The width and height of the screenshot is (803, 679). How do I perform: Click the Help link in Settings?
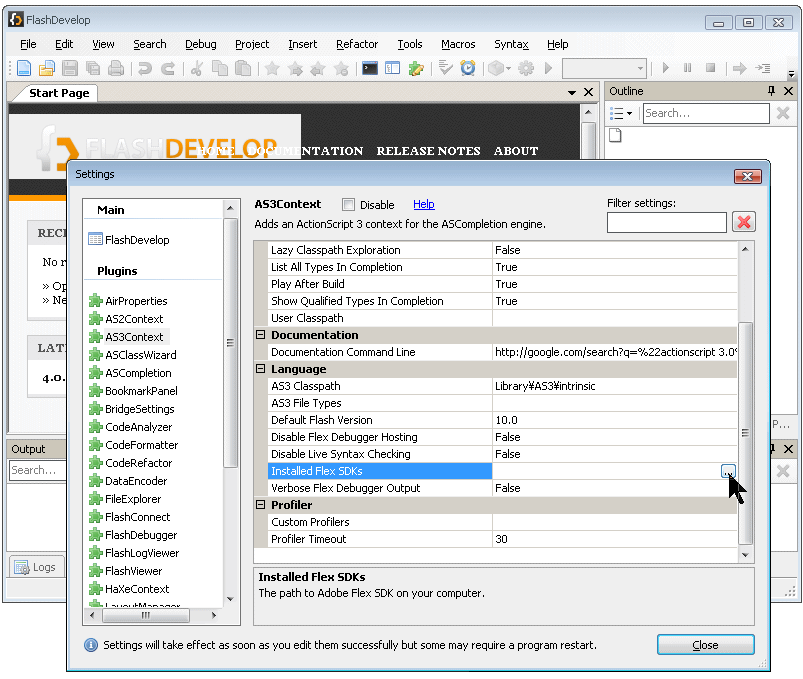(424, 204)
